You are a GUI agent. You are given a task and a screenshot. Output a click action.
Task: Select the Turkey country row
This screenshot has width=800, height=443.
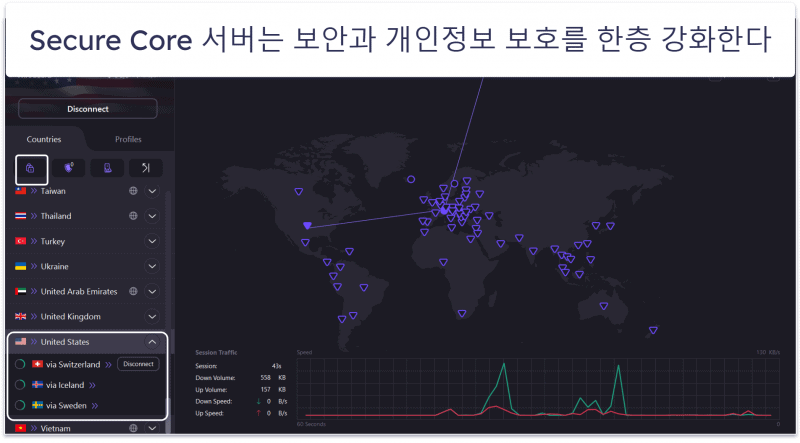click(x=87, y=241)
